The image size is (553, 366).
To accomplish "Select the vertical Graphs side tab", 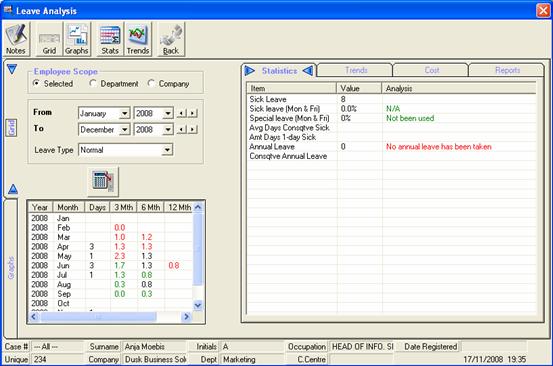I will (x=11, y=268).
